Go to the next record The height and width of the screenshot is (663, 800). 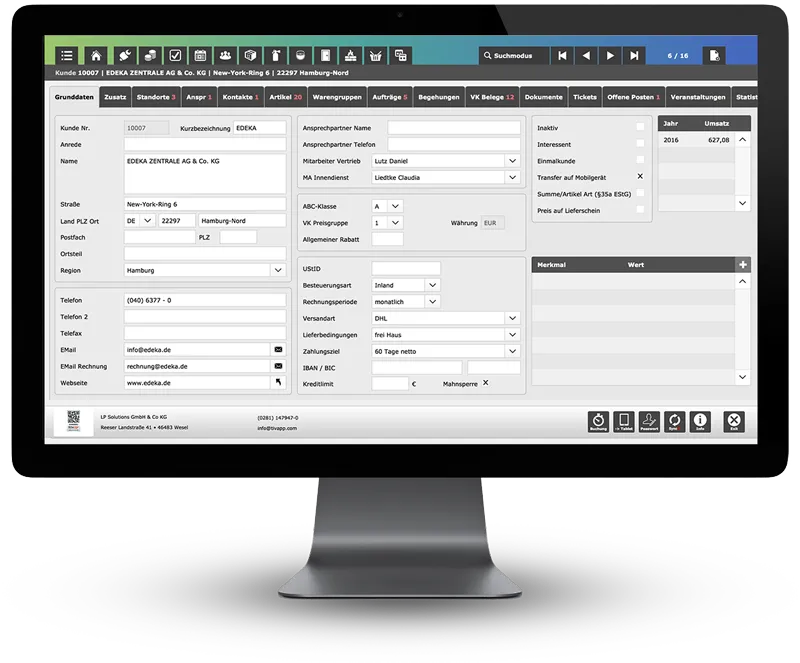[610, 55]
